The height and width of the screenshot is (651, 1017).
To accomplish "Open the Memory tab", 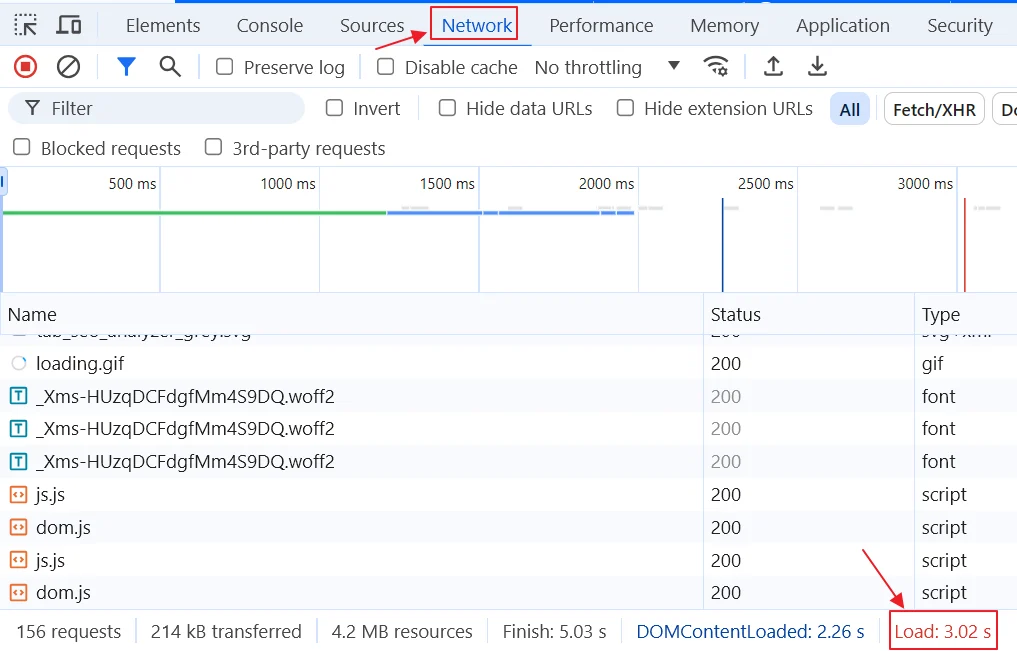I will tap(724, 25).
